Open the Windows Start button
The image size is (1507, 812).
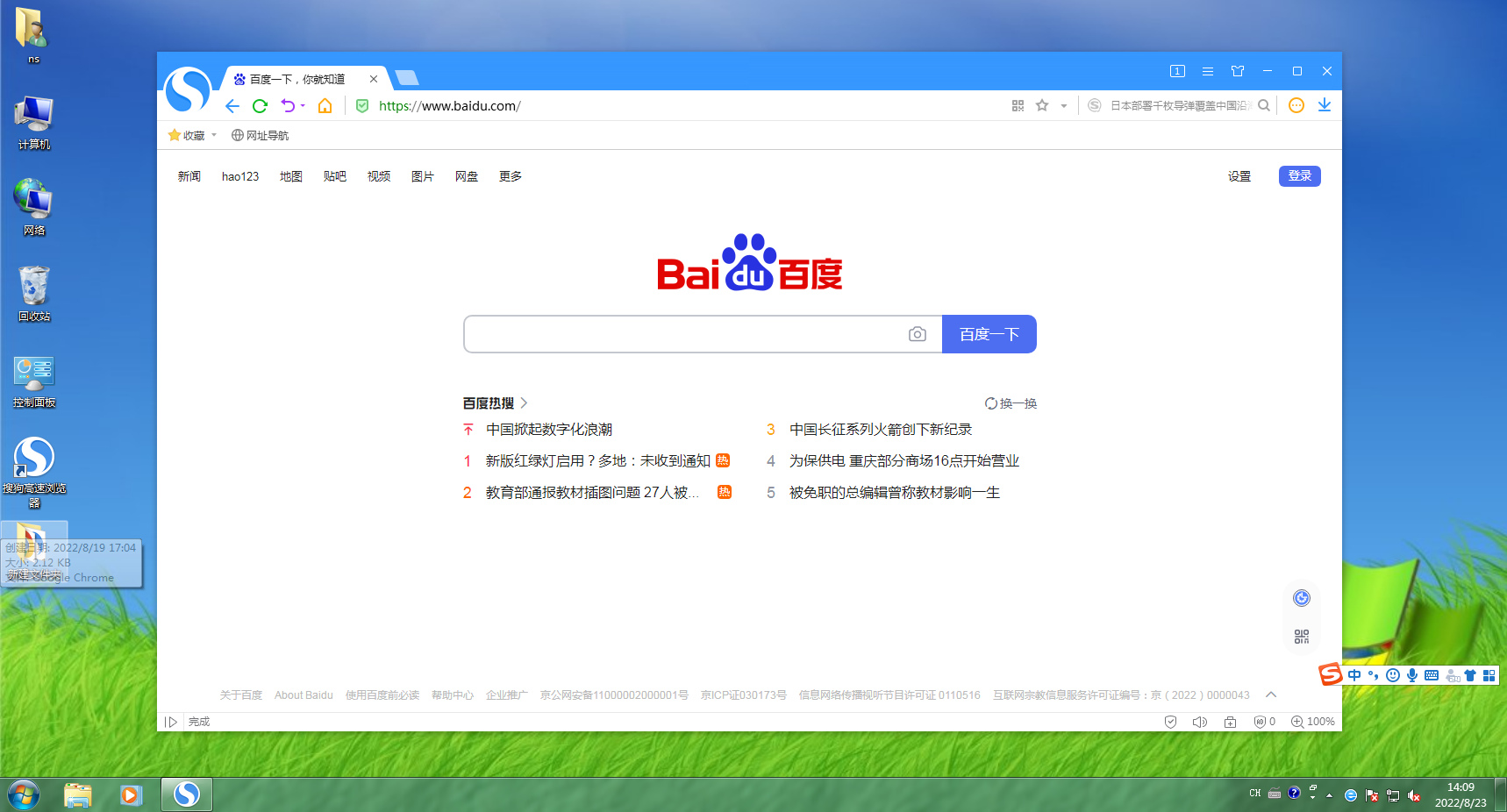tap(23, 795)
